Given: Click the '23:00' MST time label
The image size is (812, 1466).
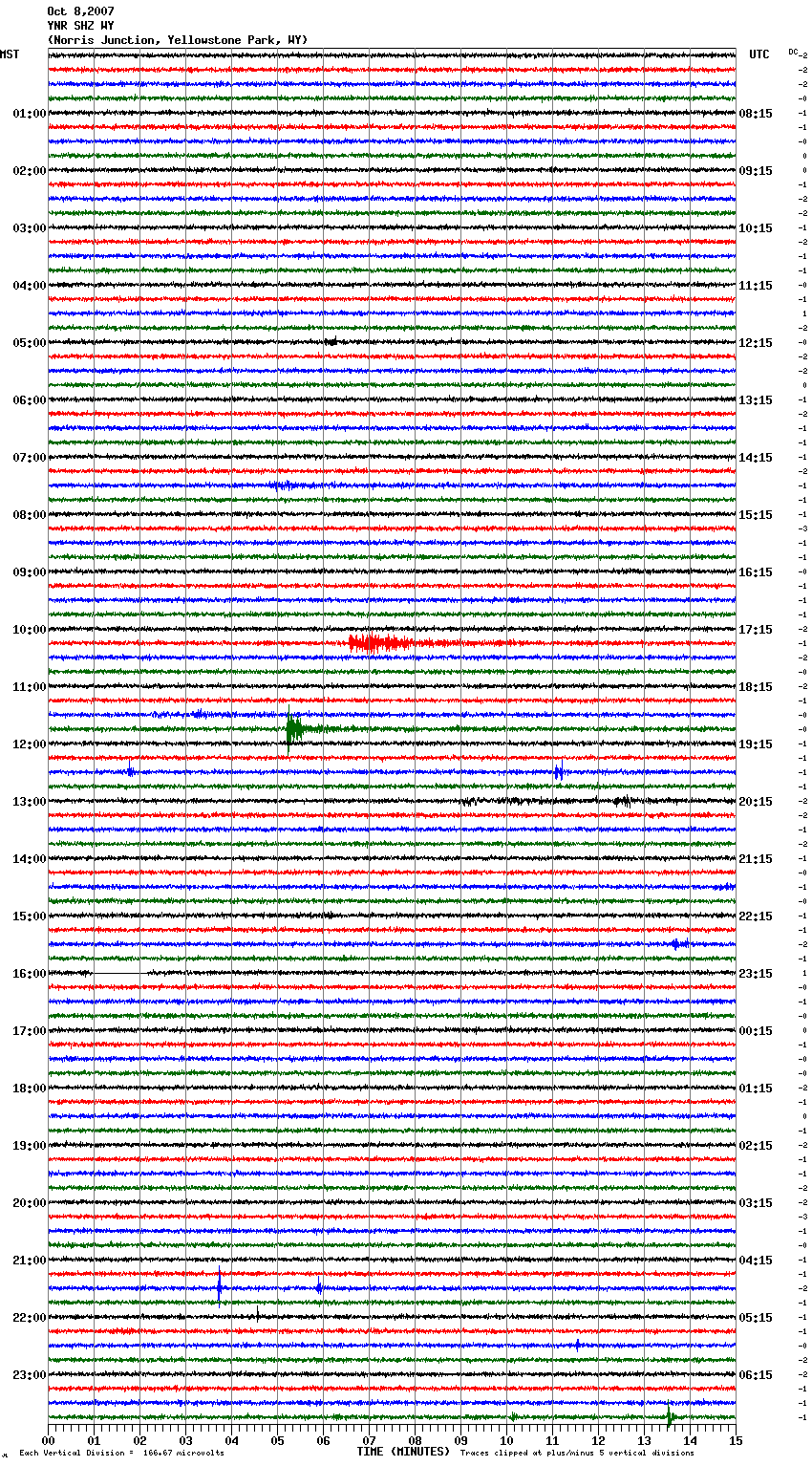Looking at the screenshot, I should point(30,1375).
